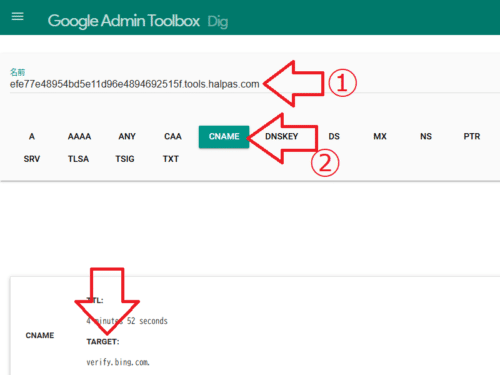Select the SRV record type
The height and width of the screenshot is (375, 500).
(32, 159)
